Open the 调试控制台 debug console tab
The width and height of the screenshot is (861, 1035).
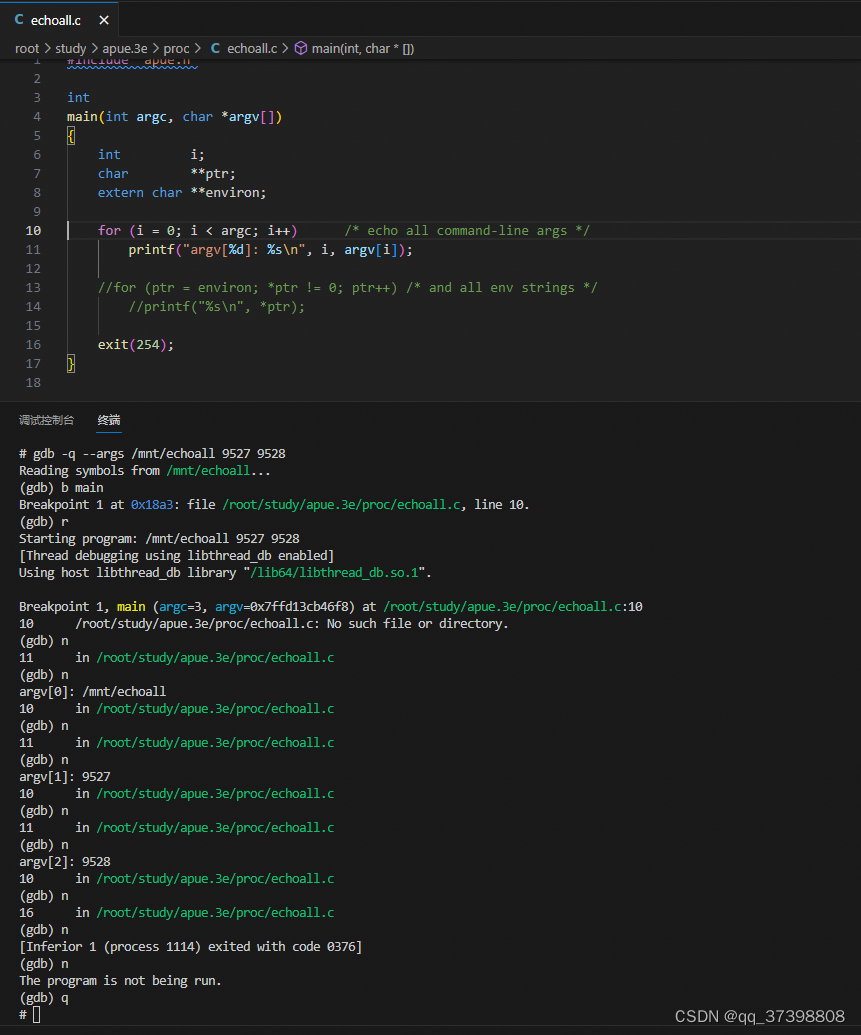click(46, 420)
